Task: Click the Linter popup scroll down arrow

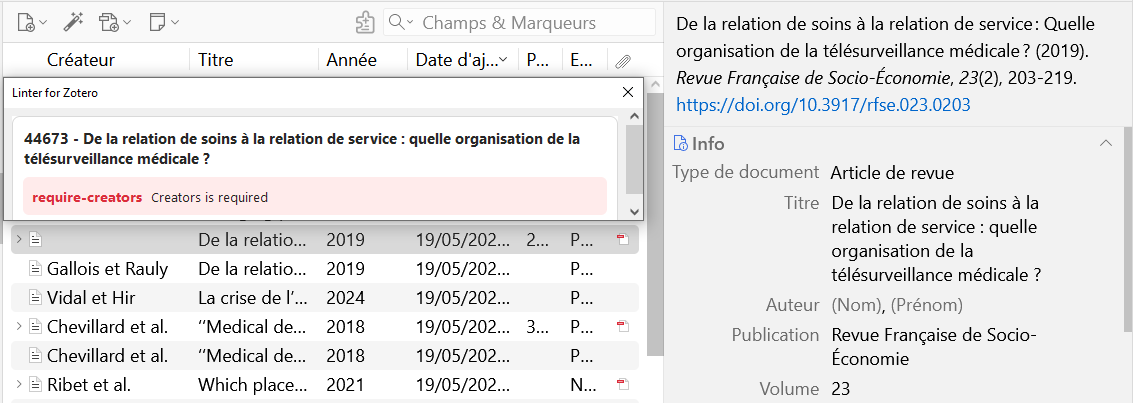Action: 634,212
